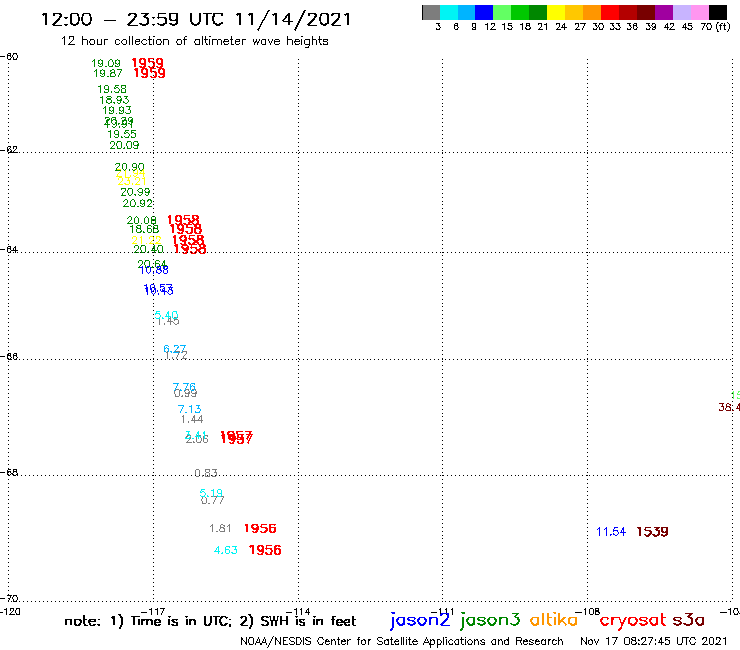The height and width of the screenshot is (650, 740).
Task: Click the bright red legend swatch
Action: 610,12
